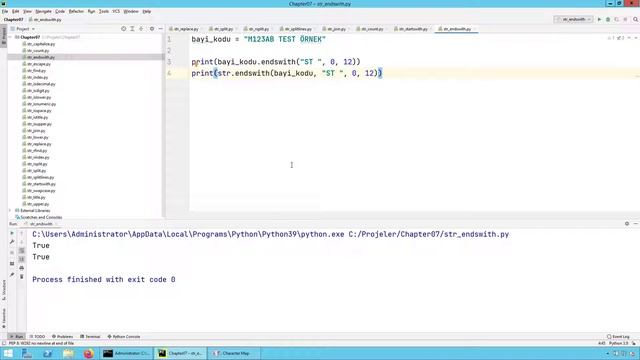Open Python Console tab
The image size is (640, 360).
[124, 337]
